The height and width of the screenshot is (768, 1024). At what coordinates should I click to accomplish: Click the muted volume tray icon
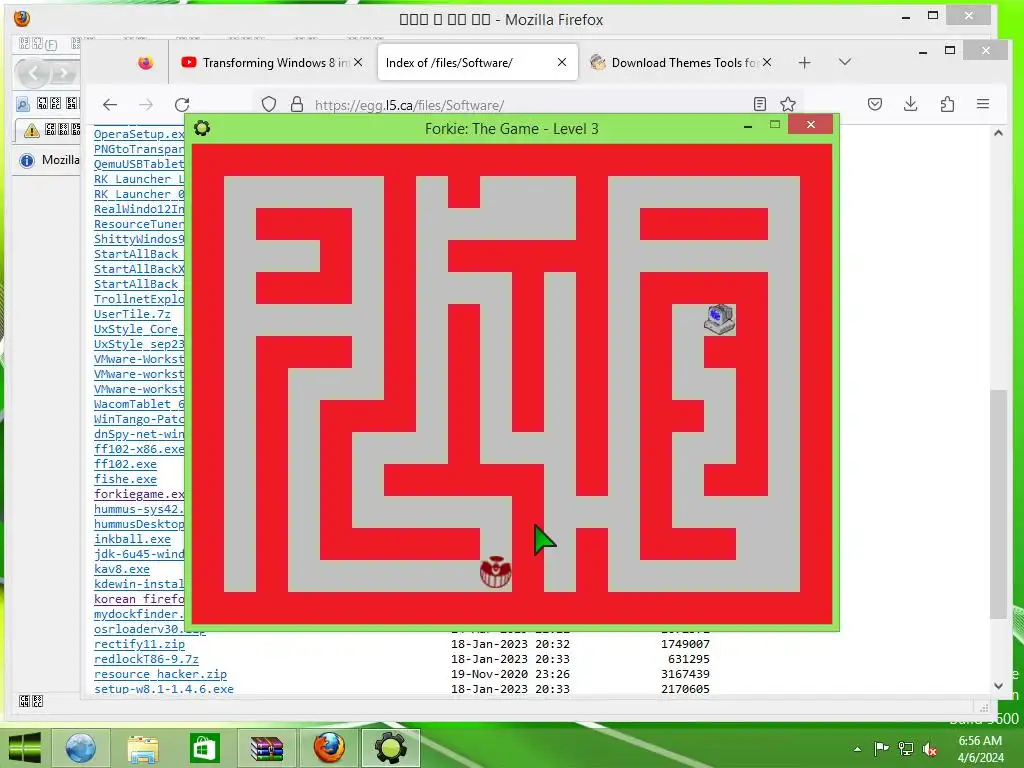pyautogui.click(x=930, y=748)
